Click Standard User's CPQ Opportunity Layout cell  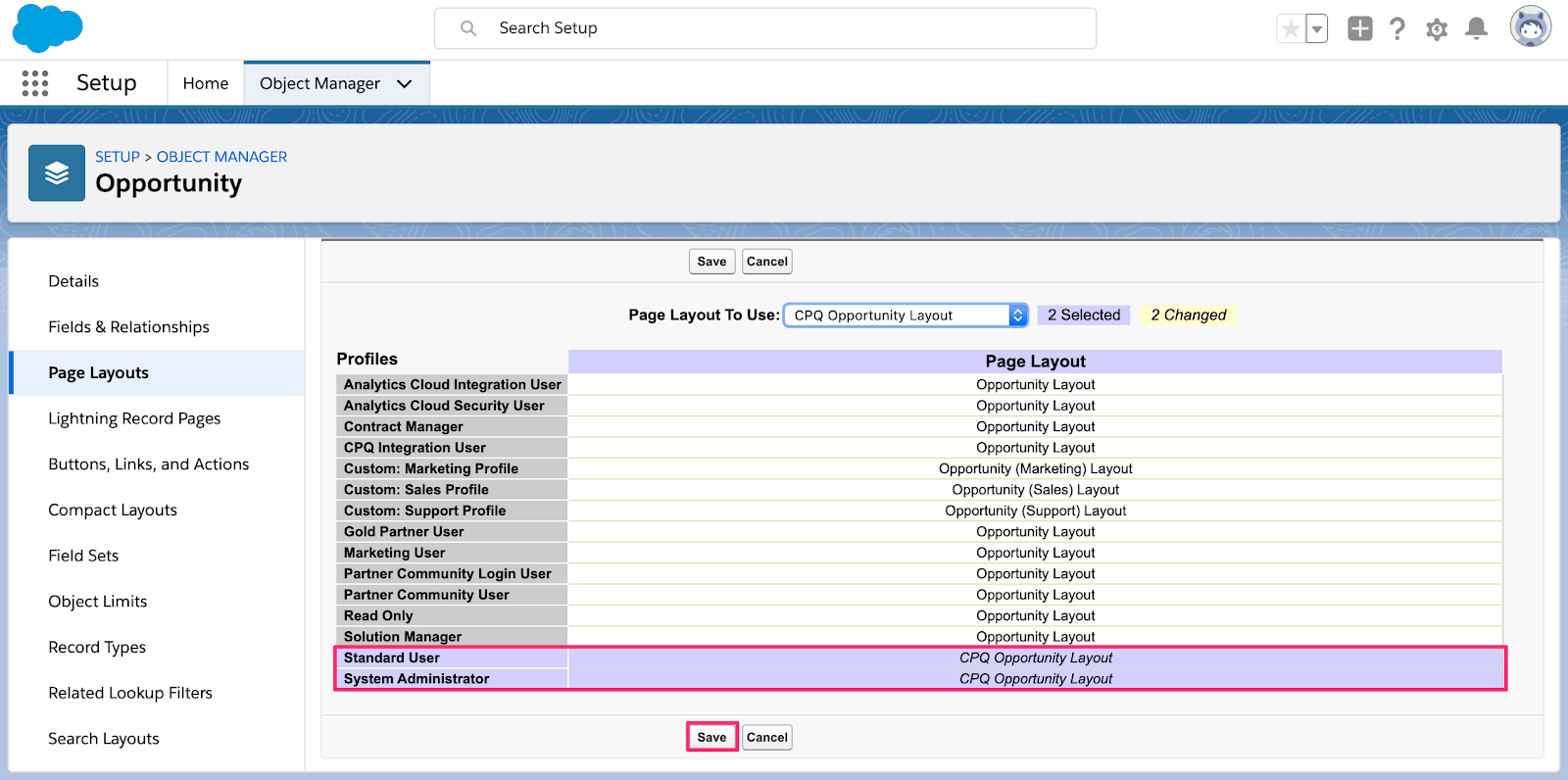pos(1035,658)
